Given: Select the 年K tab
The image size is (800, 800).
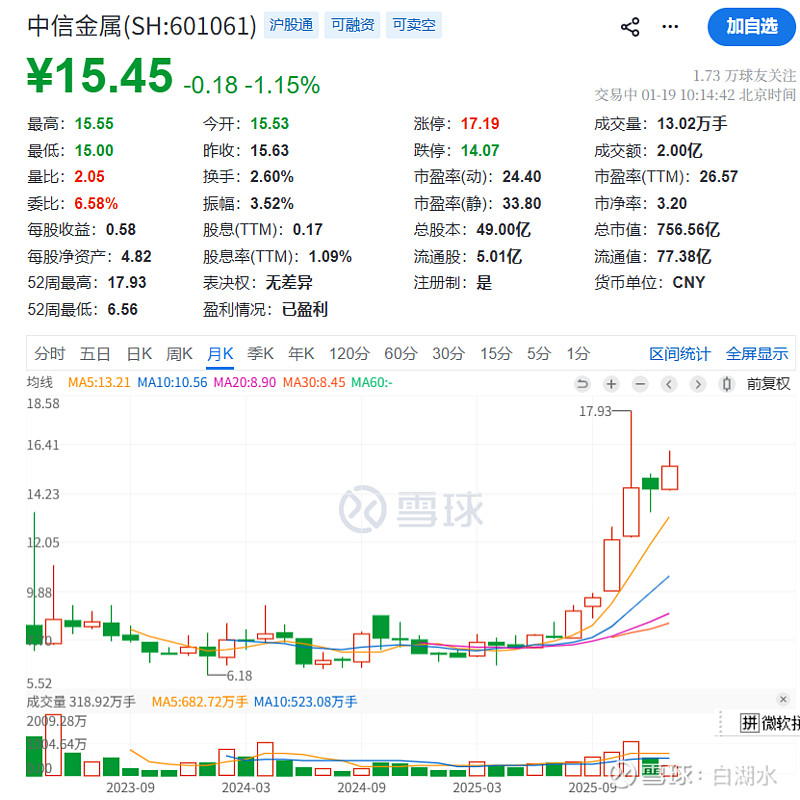Looking at the screenshot, I should pos(301,353).
